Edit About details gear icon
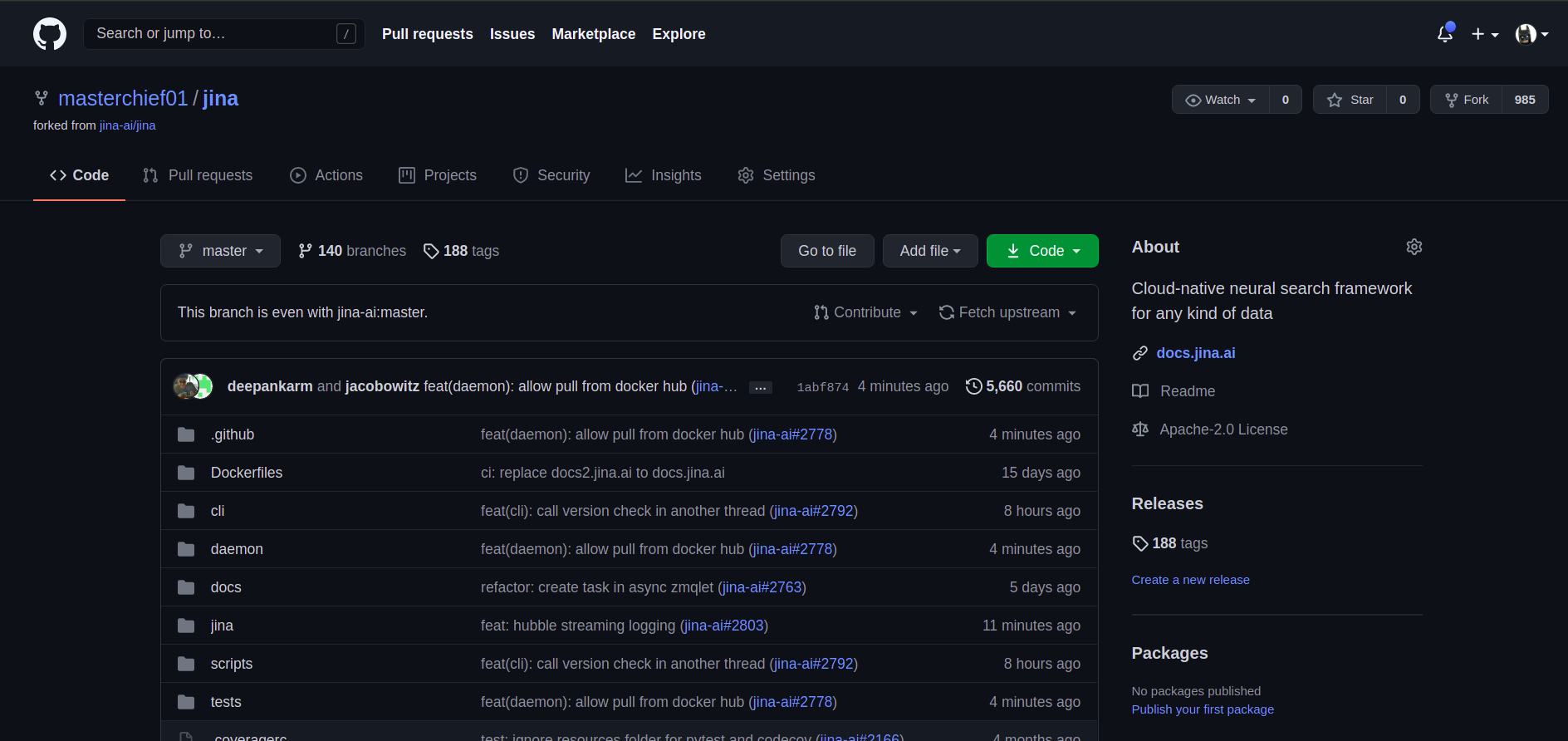This screenshot has width=1568, height=741. pyautogui.click(x=1414, y=247)
